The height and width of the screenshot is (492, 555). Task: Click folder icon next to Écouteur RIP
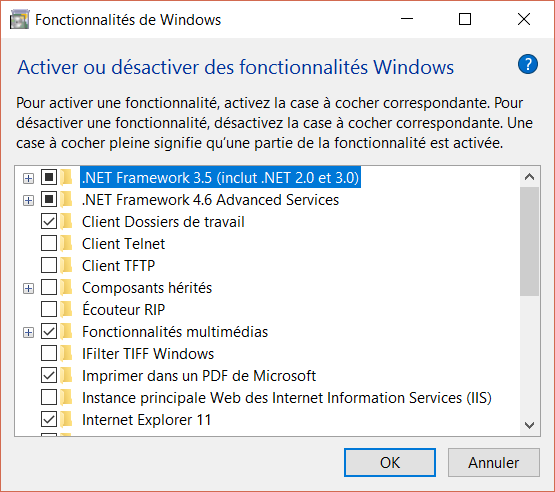tap(66, 309)
